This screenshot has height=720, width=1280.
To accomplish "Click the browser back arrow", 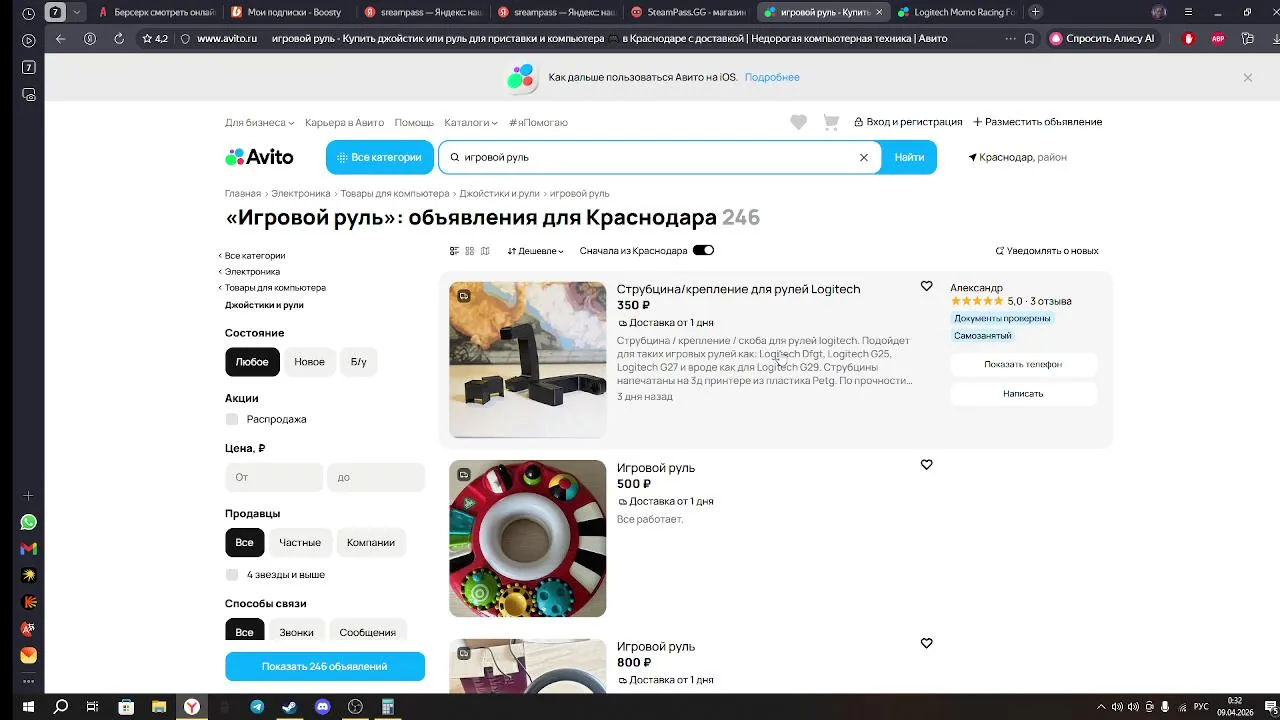I will pyautogui.click(x=60, y=38).
